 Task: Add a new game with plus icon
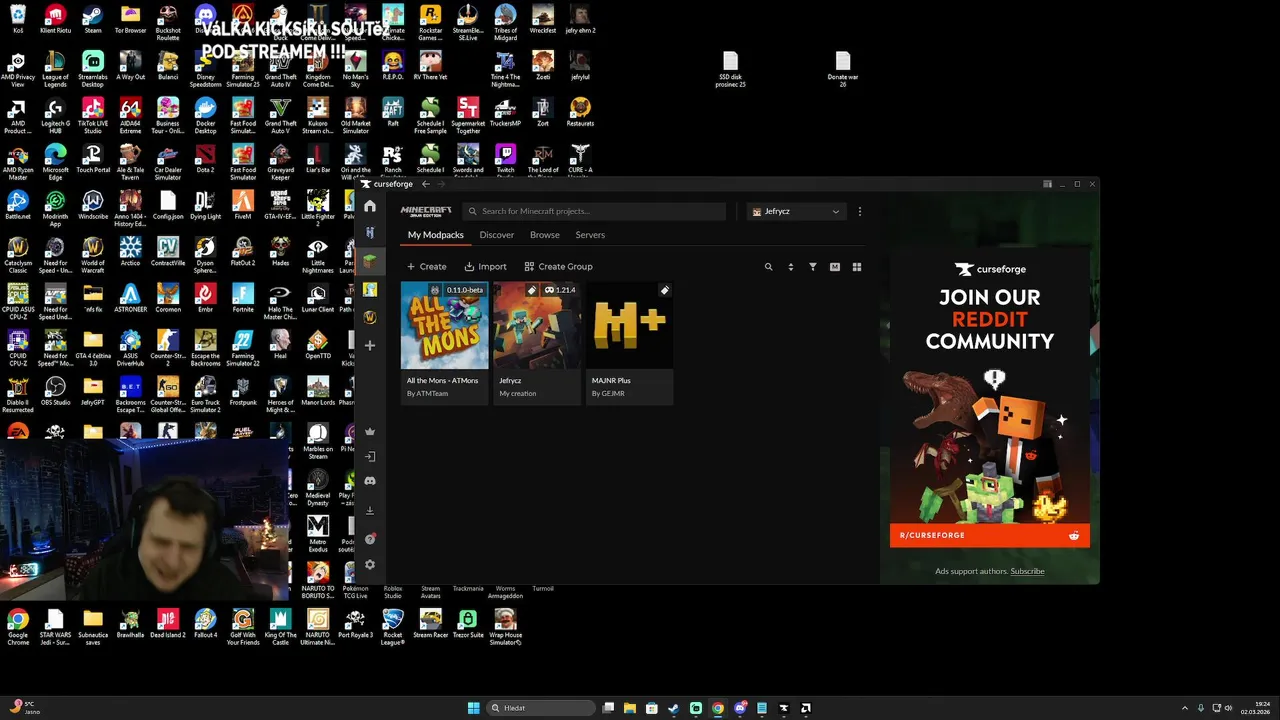click(370, 346)
